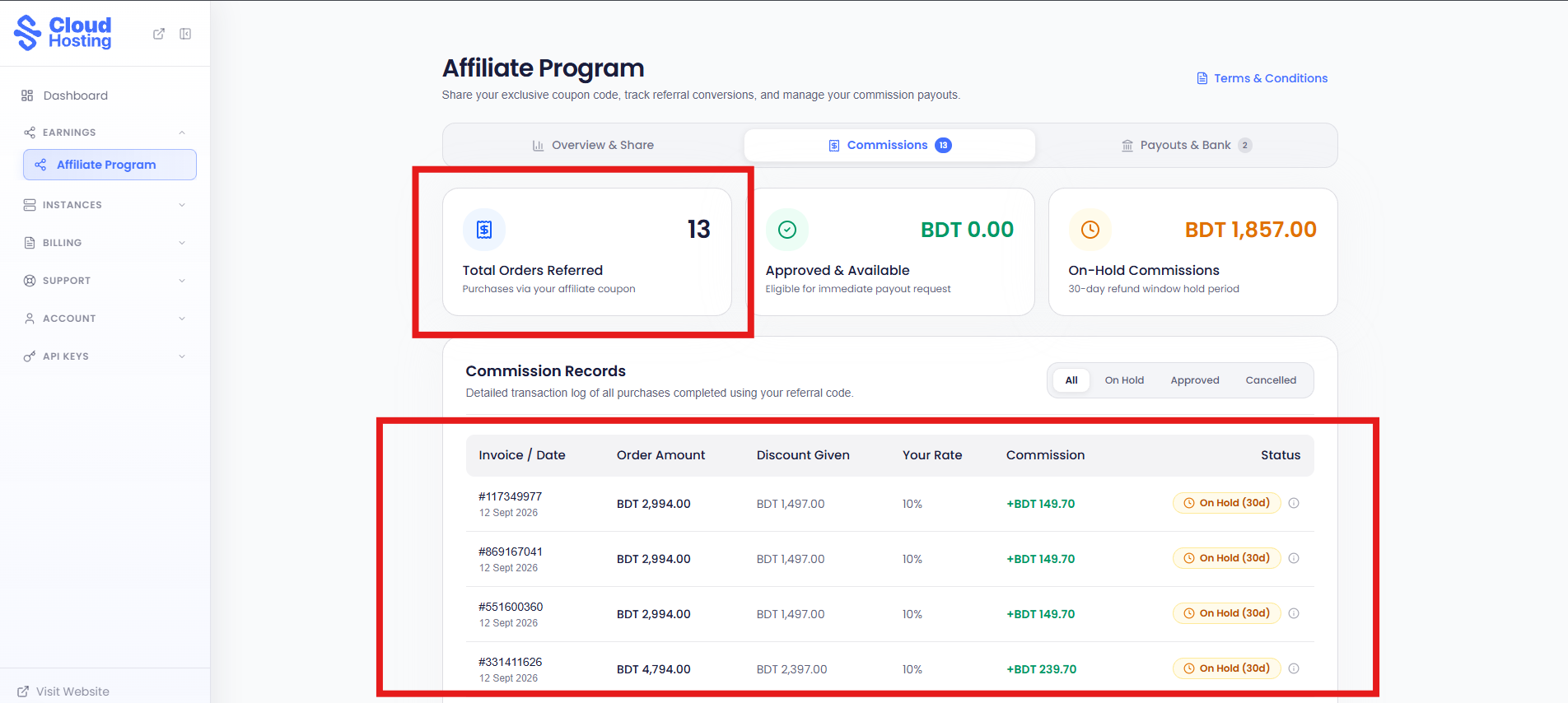Open the external link icon beside logo
Image resolution: width=1568 pixels, height=703 pixels.
(159, 34)
